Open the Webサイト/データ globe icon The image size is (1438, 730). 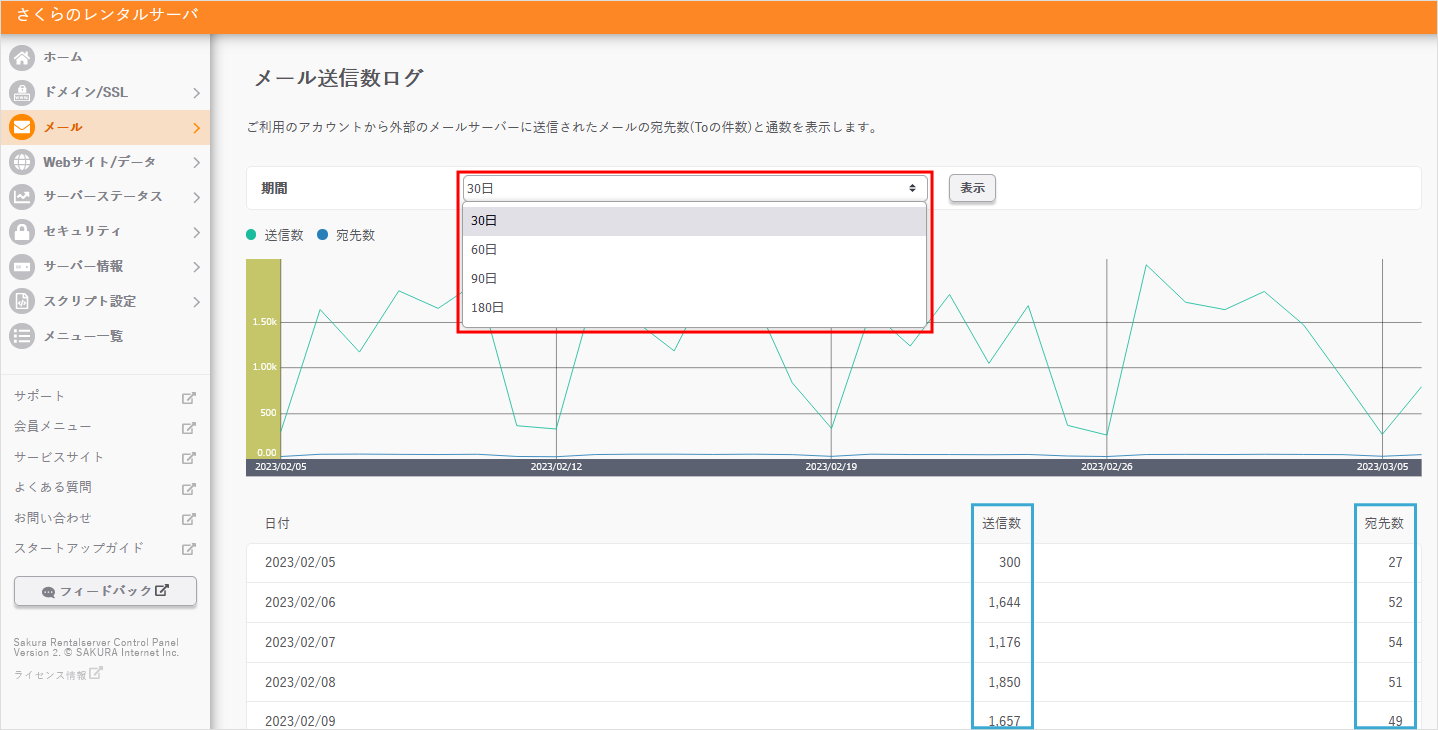coord(22,161)
